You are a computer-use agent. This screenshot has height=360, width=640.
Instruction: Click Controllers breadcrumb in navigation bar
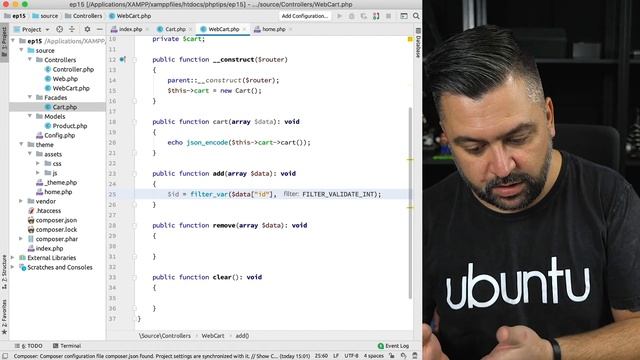click(84, 16)
